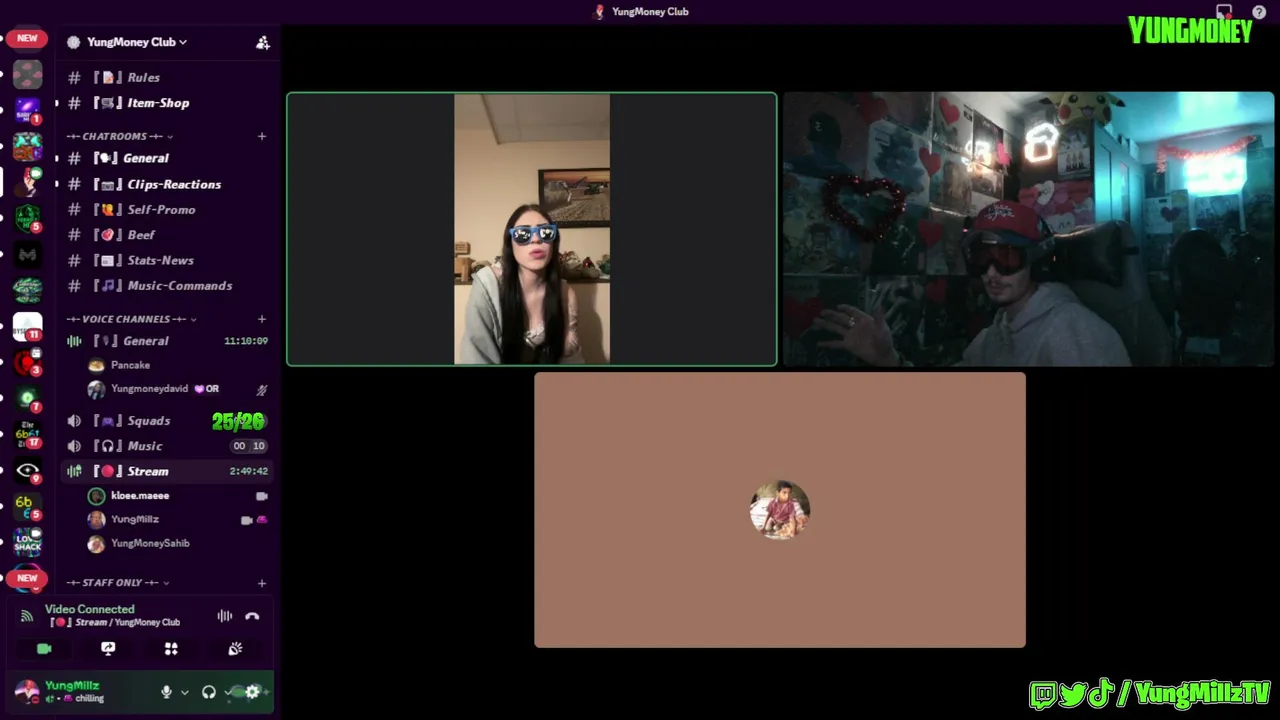Join the General voice channel

[165, 341]
